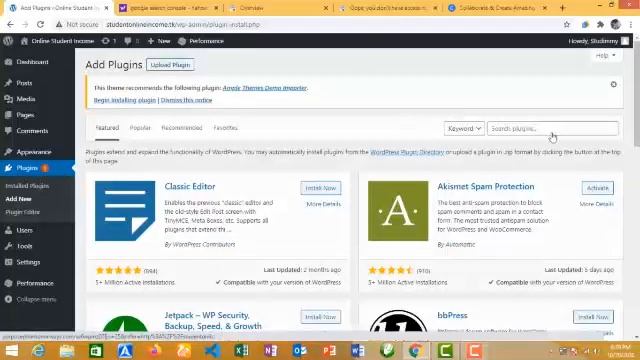
Task: View More Details for Classic Editor
Action: pyautogui.click(x=323, y=204)
